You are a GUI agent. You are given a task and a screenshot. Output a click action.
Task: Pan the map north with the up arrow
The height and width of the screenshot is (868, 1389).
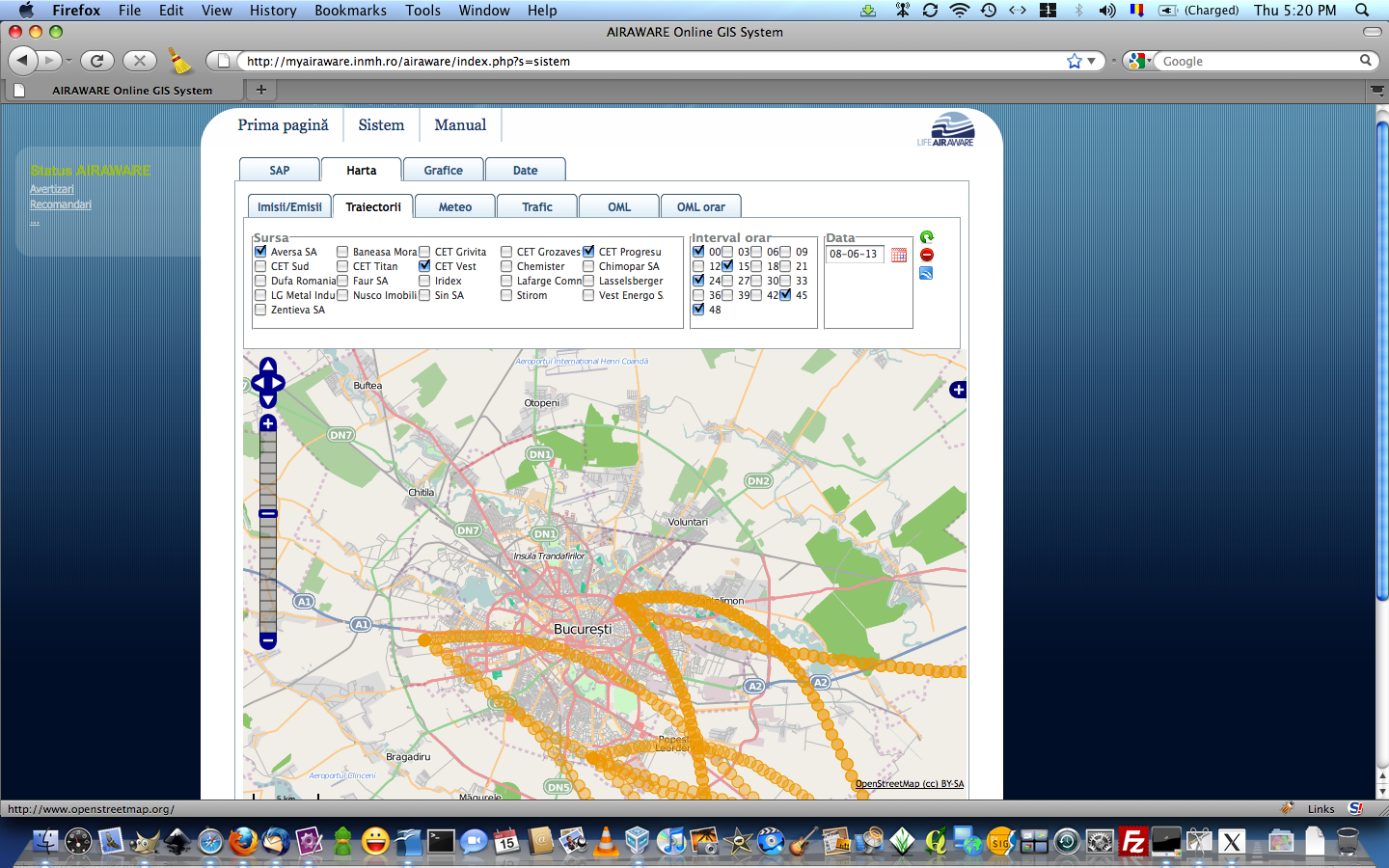(x=268, y=365)
